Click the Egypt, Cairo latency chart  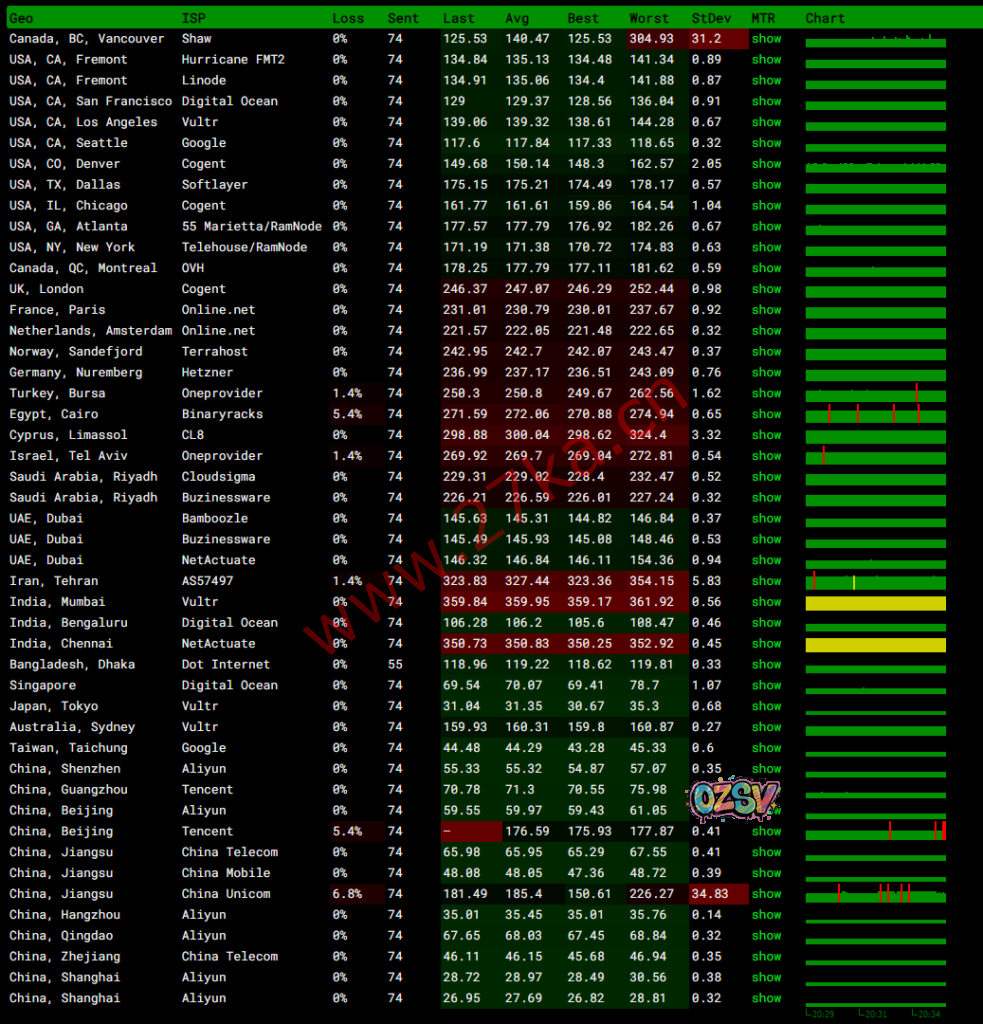click(x=875, y=414)
